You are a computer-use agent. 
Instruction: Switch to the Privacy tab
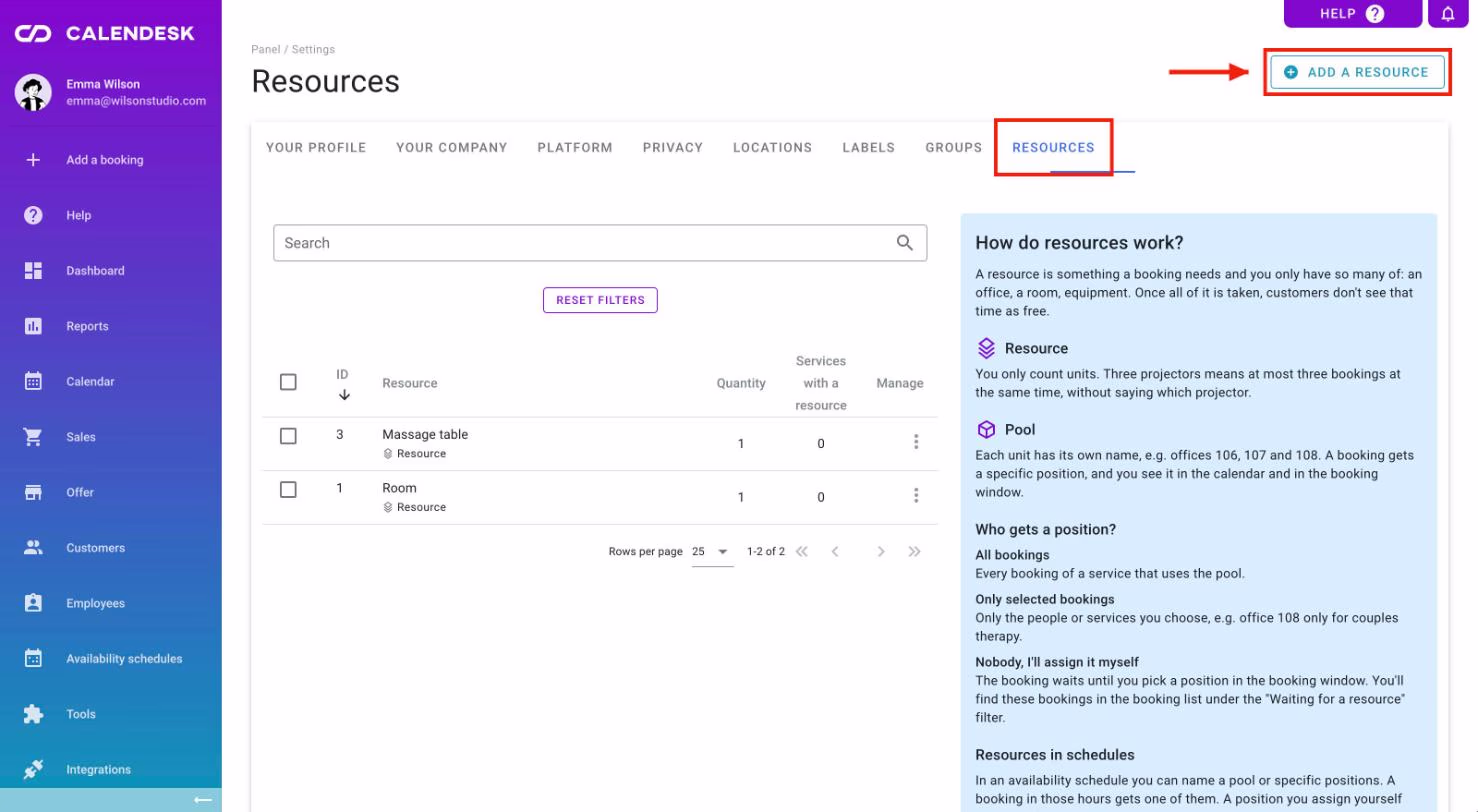pyautogui.click(x=673, y=148)
